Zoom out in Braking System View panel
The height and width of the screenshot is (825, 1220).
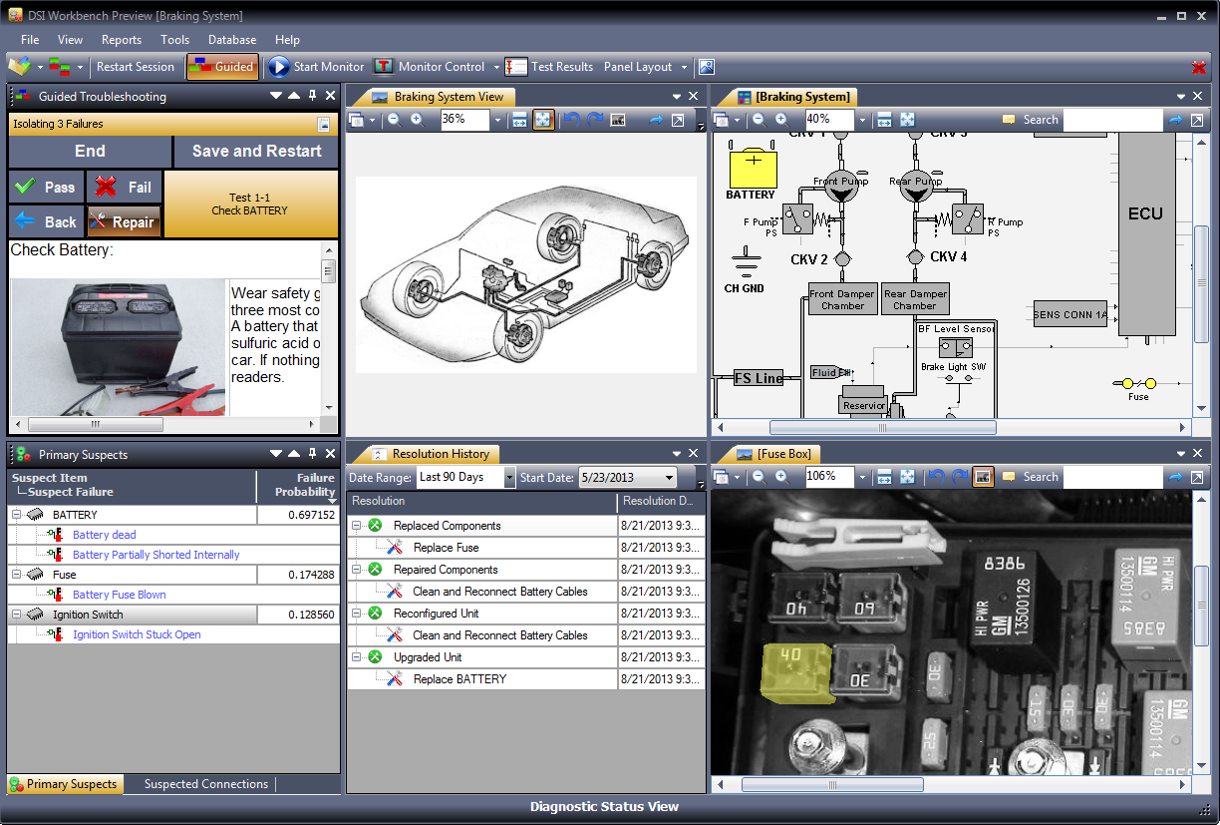394,120
